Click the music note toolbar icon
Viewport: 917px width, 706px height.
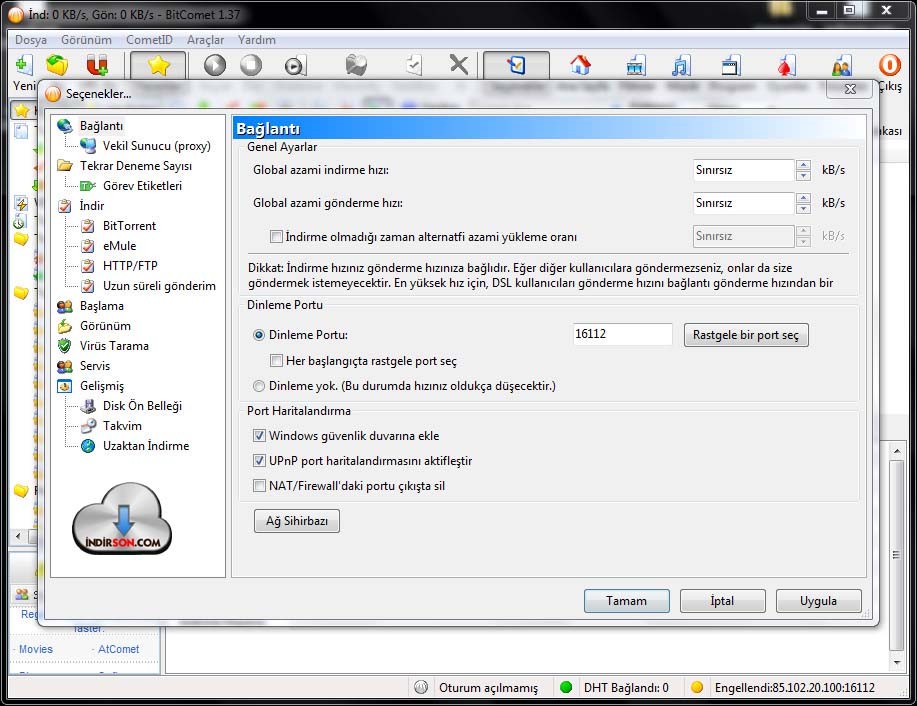coord(681,66)
